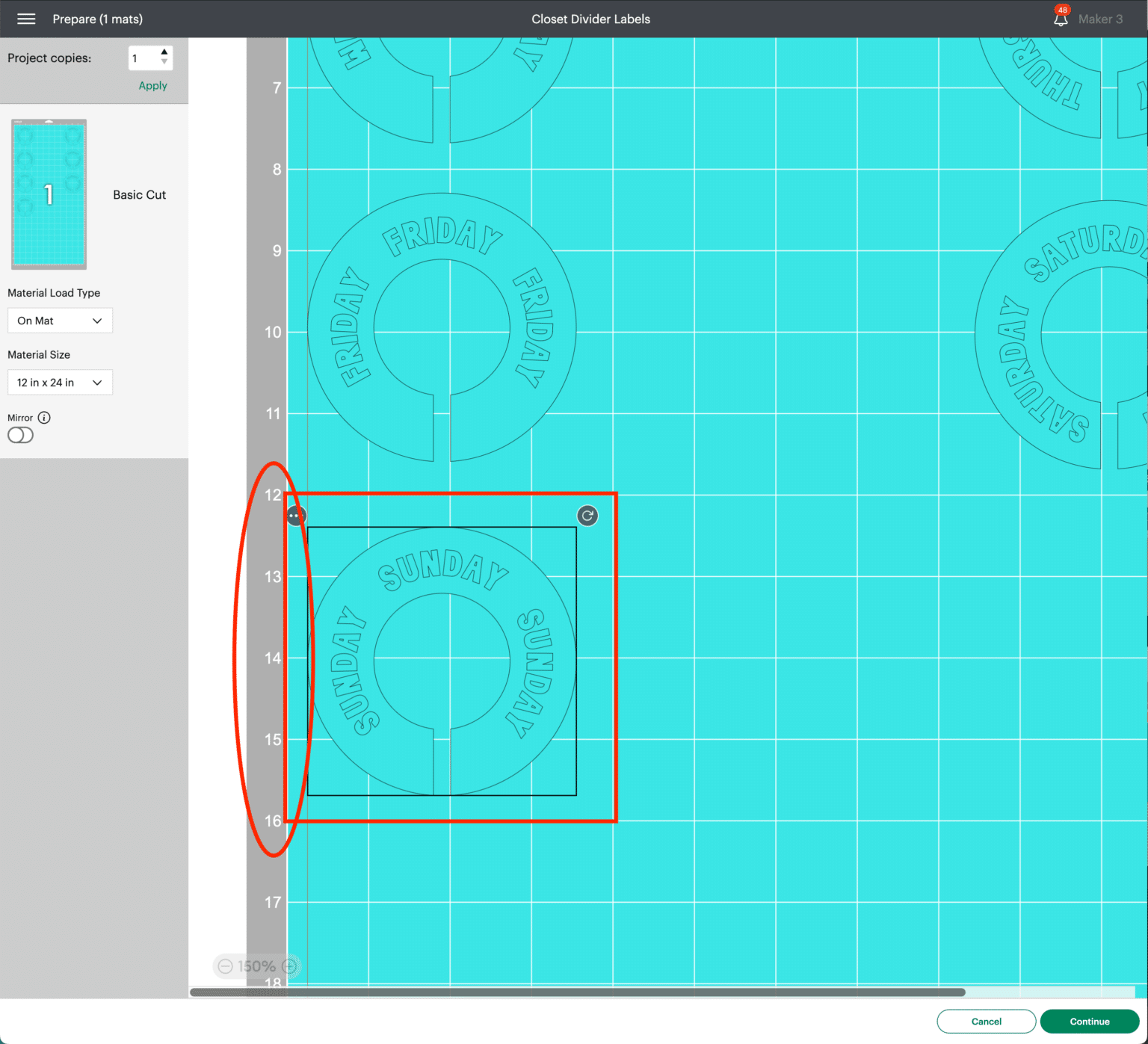Open the Material Size dropdown
Viewport: 1148px width, 1044px height.
(60, 382)
